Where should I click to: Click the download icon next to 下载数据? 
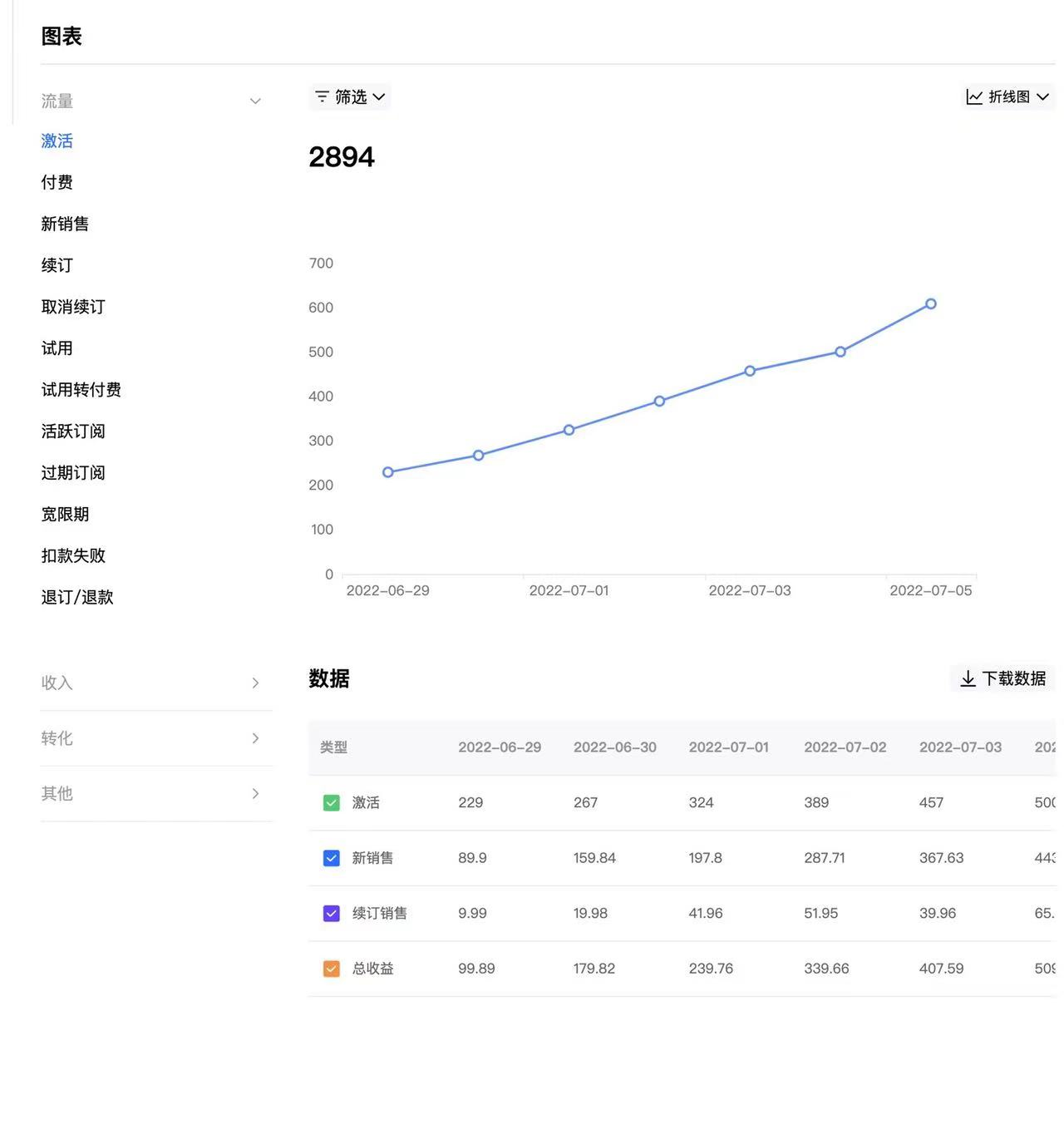968,678
